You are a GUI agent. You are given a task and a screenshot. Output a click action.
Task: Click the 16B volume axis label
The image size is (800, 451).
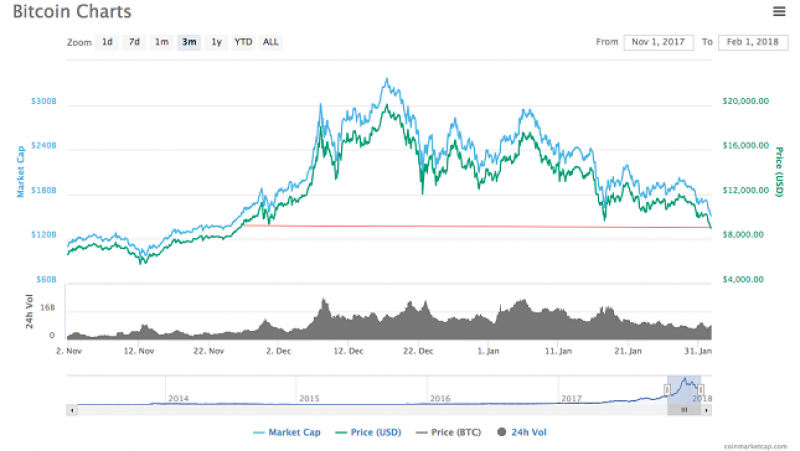point(47,308)
